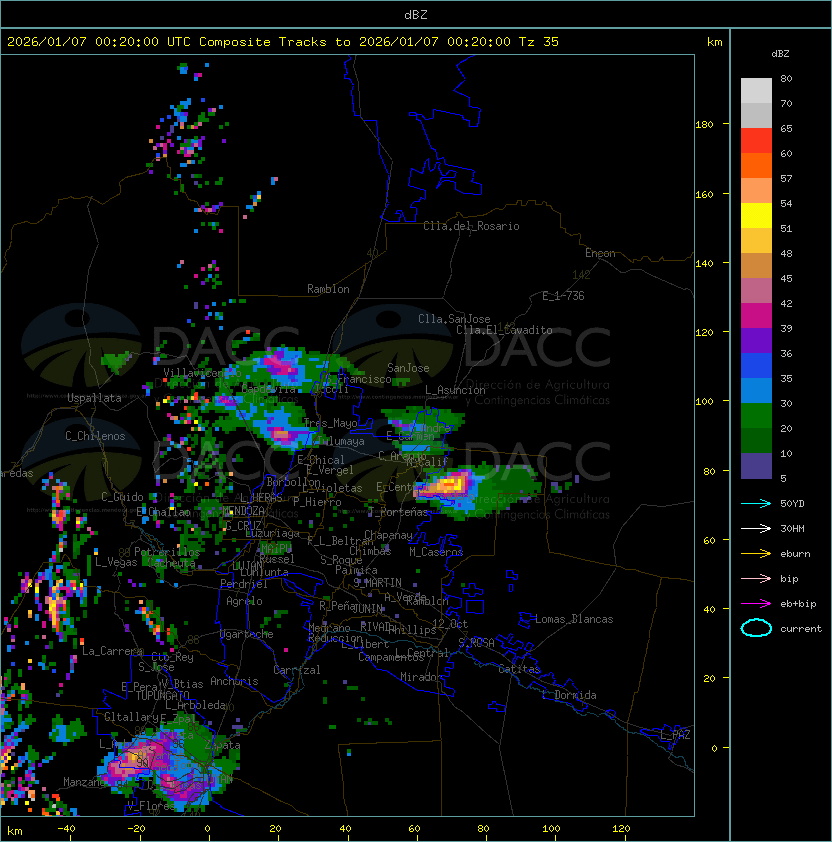
Task: Click the '120' tick on bottom km axis
Action: 621,829
